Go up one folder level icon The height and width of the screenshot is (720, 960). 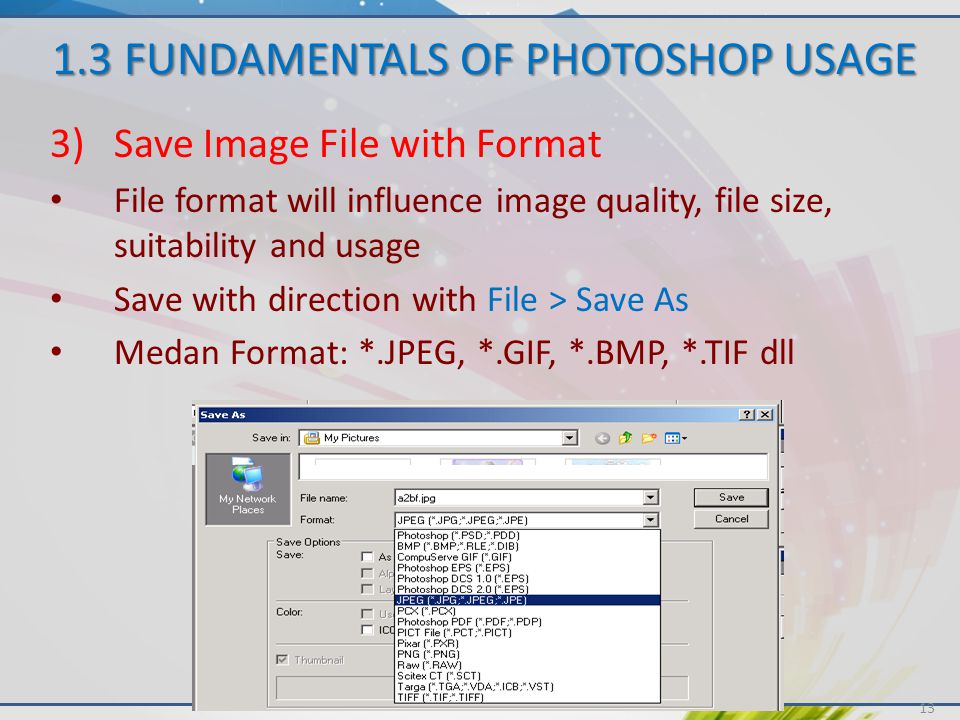625,438
